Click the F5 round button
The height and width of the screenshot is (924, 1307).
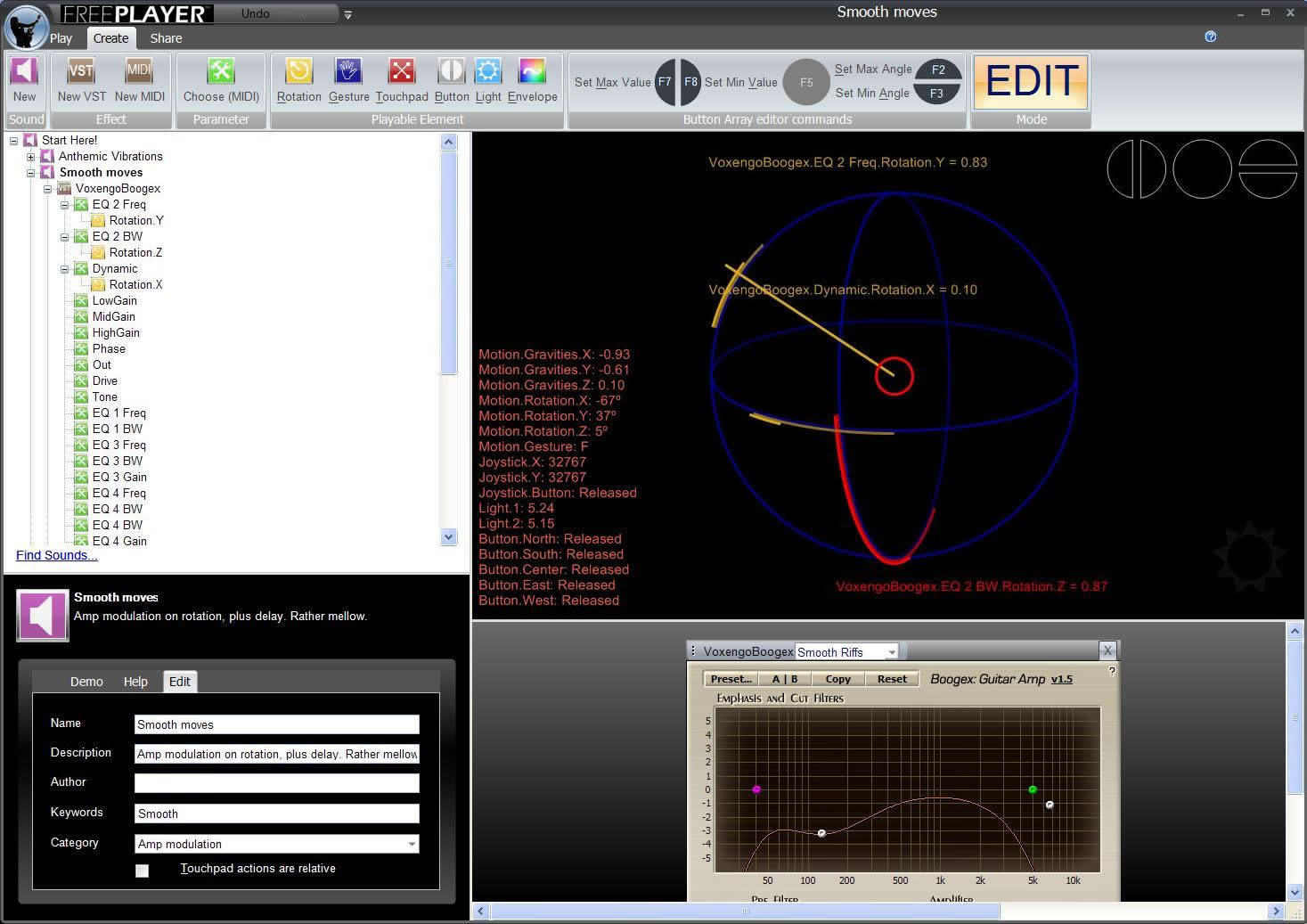806,82
